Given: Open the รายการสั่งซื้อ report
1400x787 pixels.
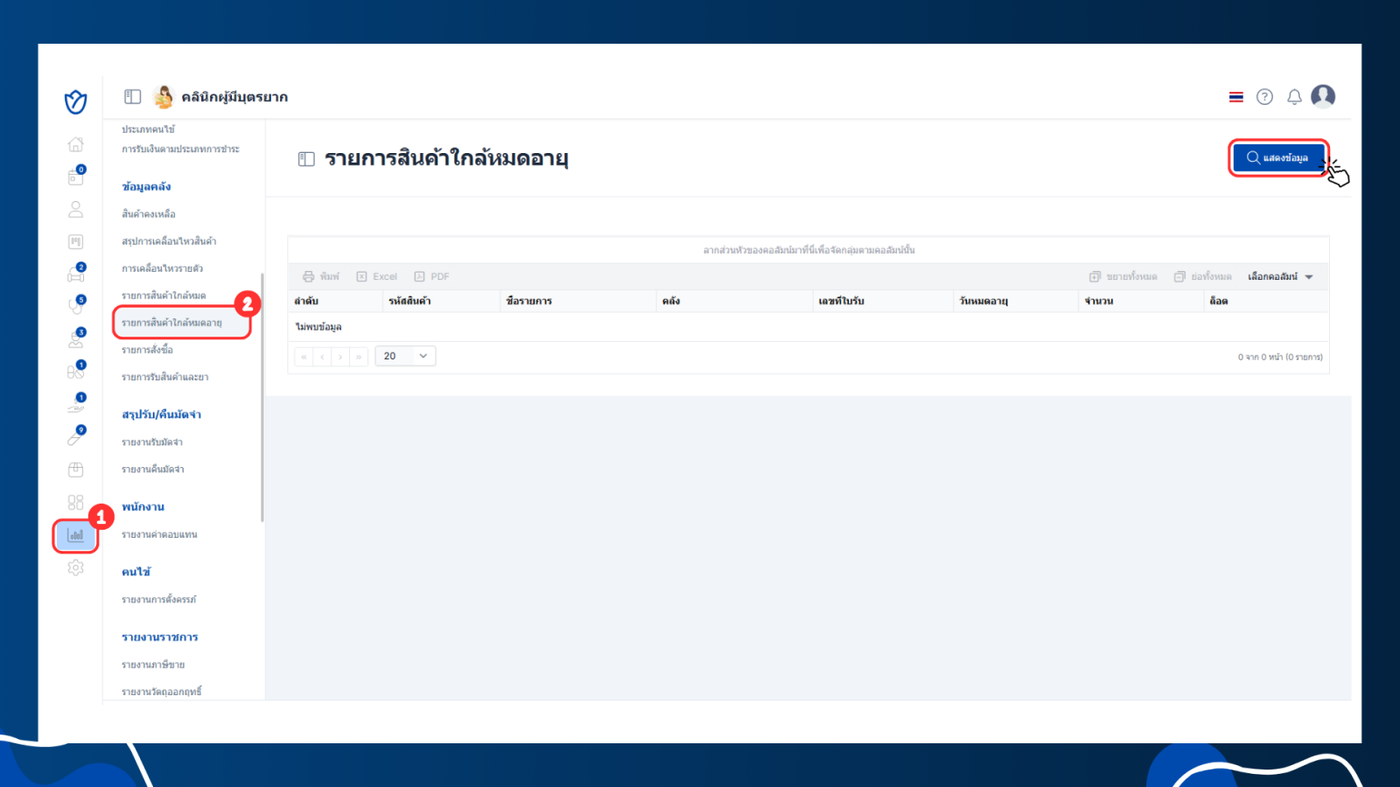Looking at the screenshot, I should click(x=147, y=350).
